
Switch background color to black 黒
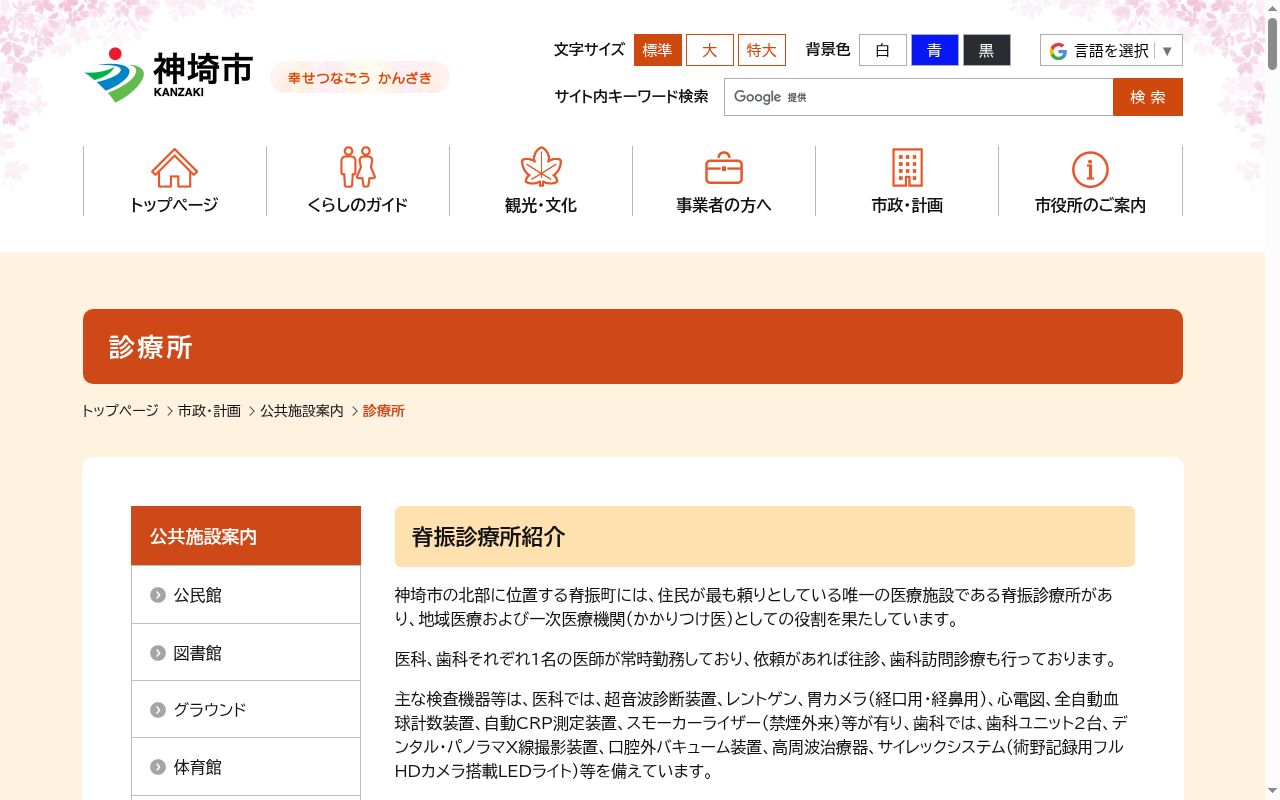click(x=987, y=50)
